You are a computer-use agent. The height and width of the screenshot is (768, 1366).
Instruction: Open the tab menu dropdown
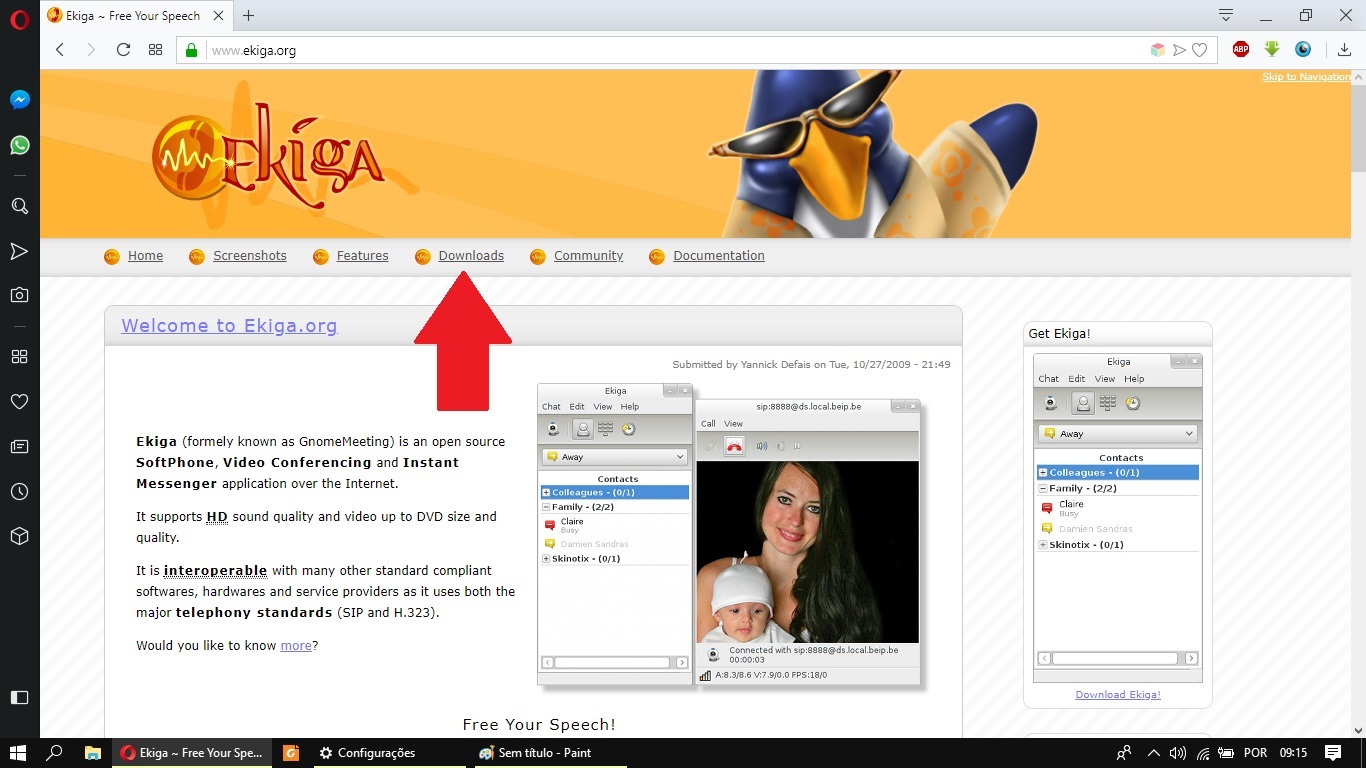point(1226,15)
